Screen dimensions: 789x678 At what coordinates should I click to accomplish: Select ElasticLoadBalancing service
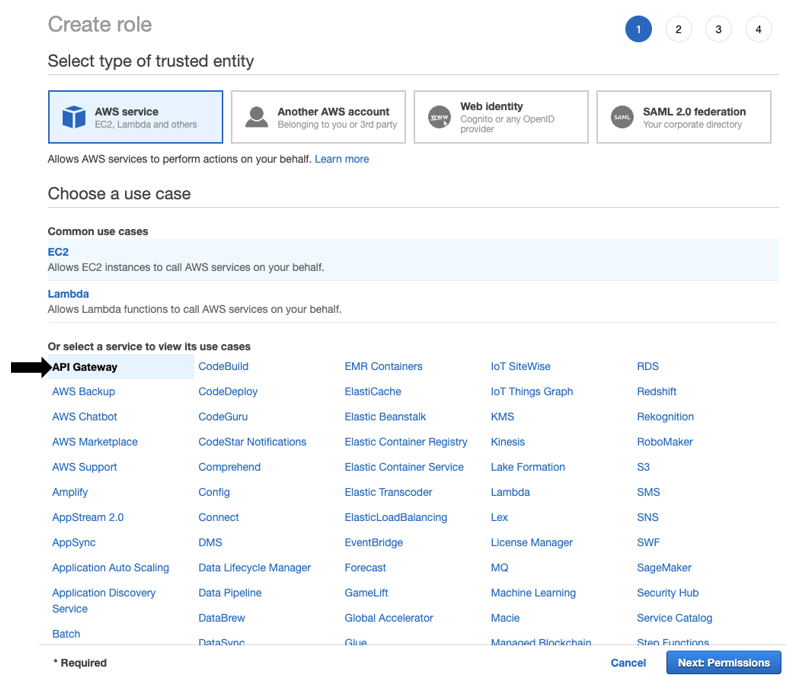396,517
